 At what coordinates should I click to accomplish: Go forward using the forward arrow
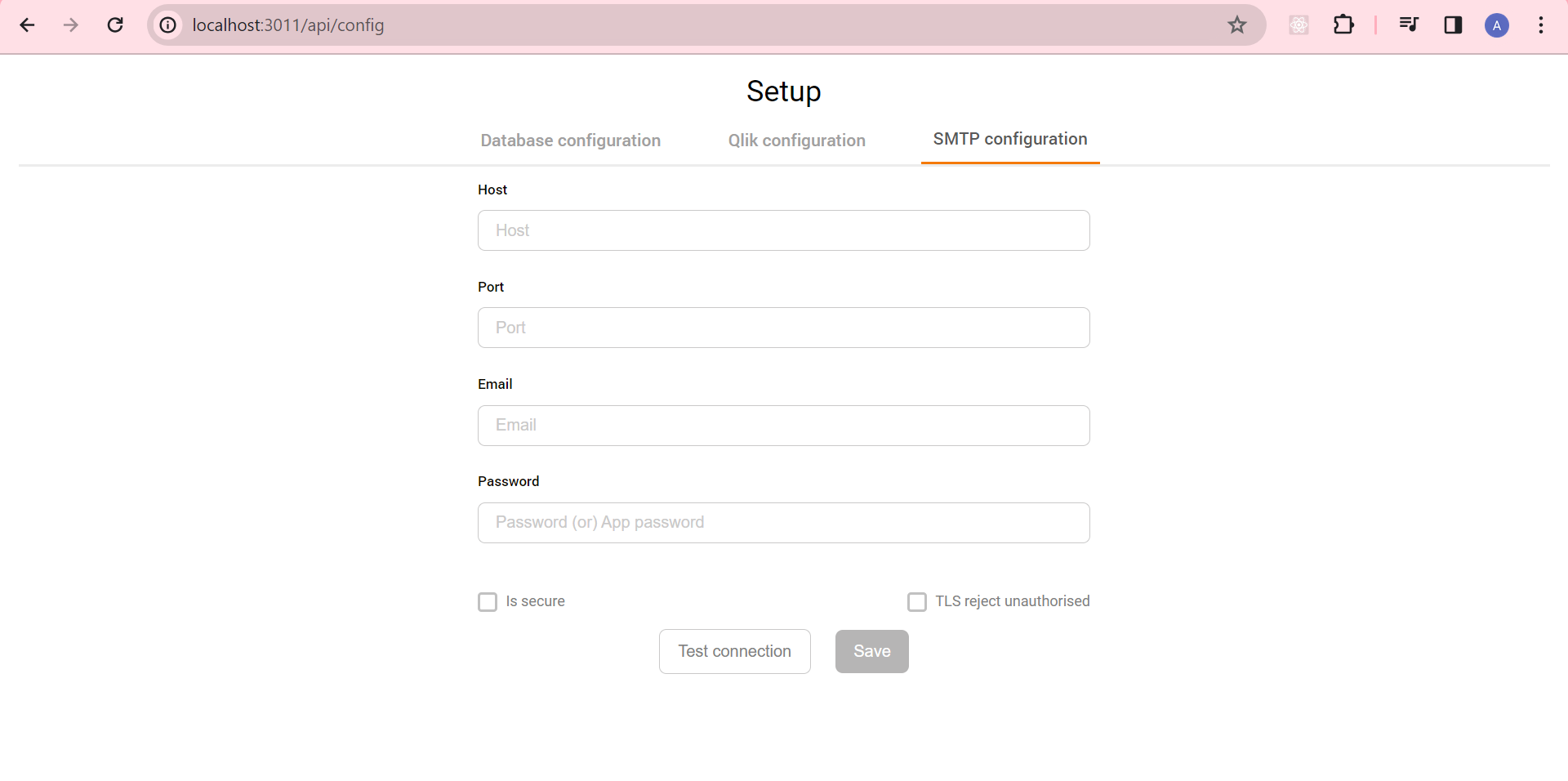pyautogui.click(x=71, y=25)
